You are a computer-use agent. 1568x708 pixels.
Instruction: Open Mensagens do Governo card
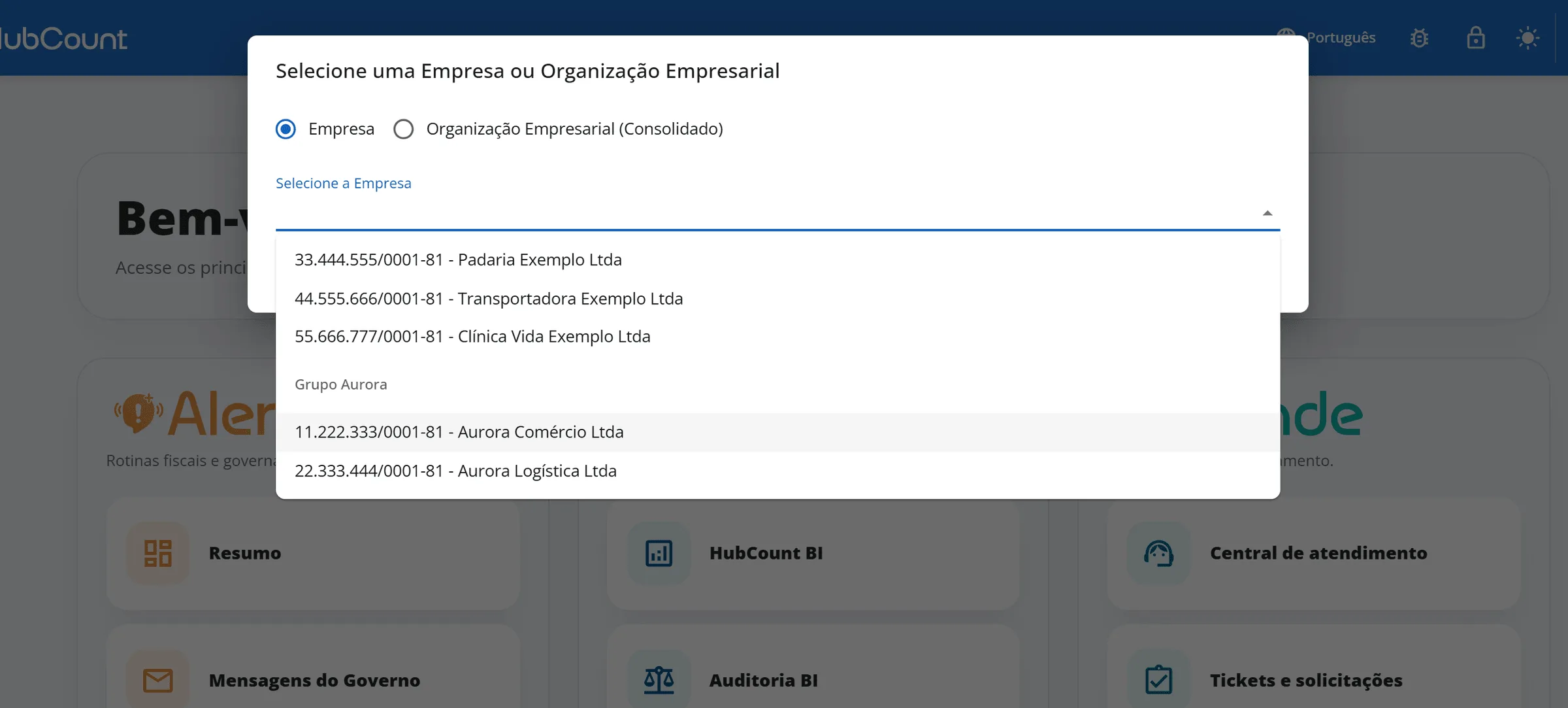point(313,667)
